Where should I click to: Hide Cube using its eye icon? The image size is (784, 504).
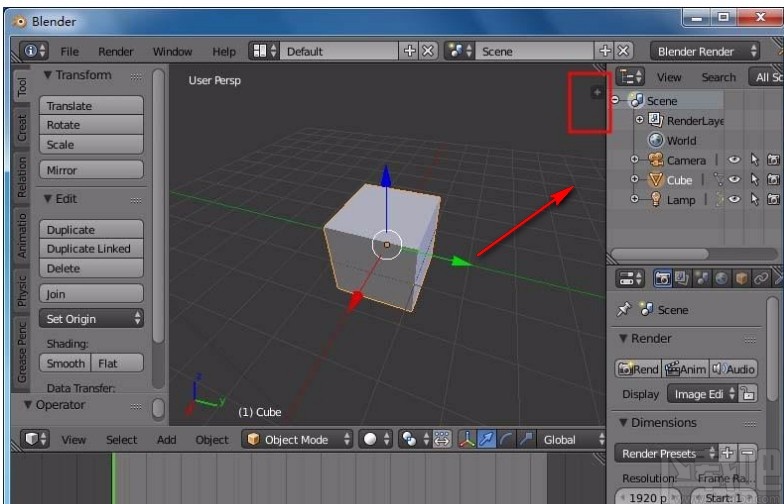(734, 180)
